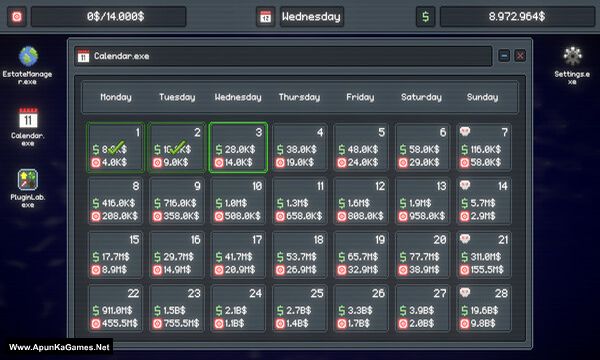Select the Friday column header
Image resolution: width=600 pixels, height=360 pixels.
tap(360, 97)
